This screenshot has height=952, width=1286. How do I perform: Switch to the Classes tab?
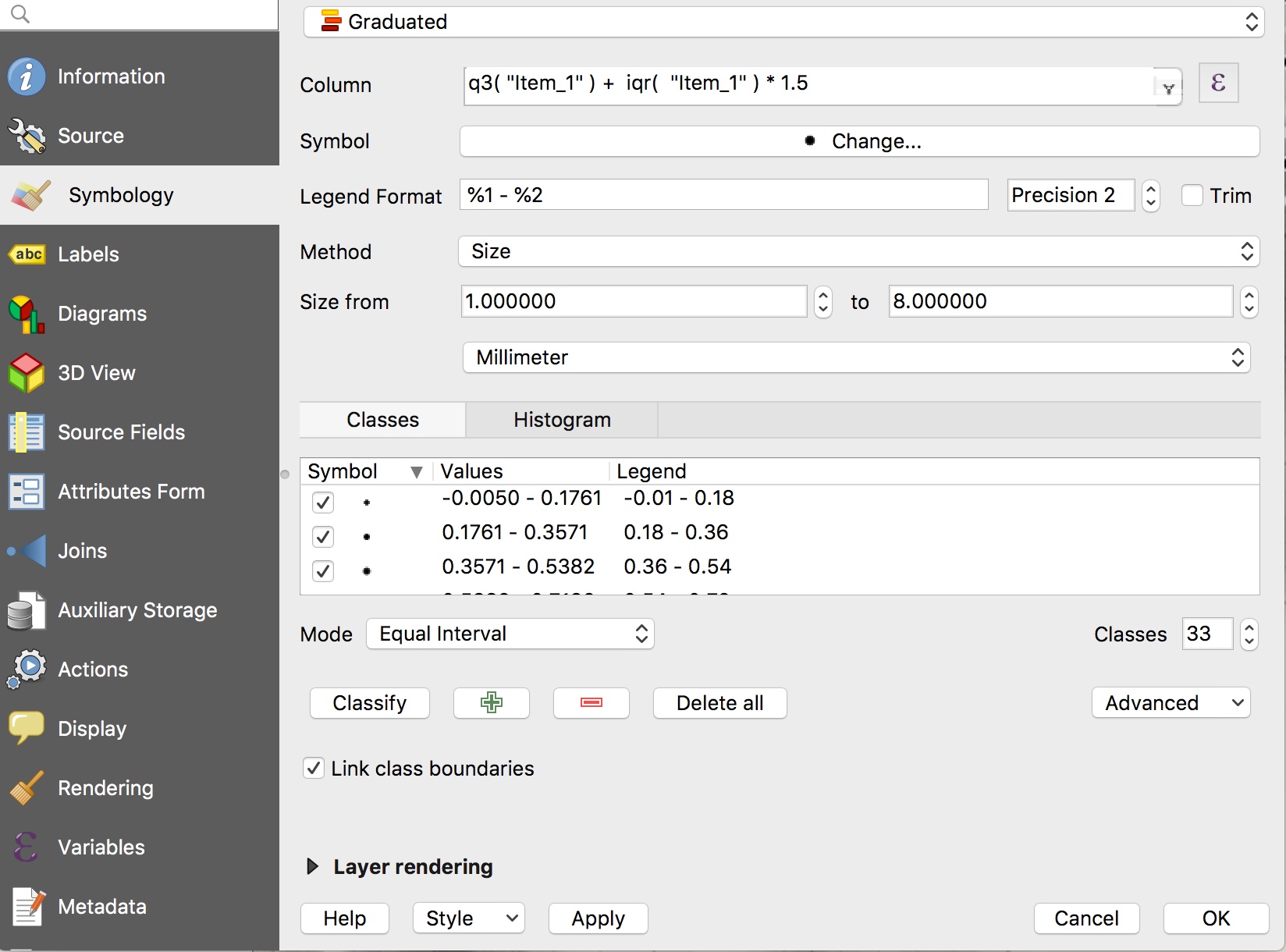[x=383, y=420]
